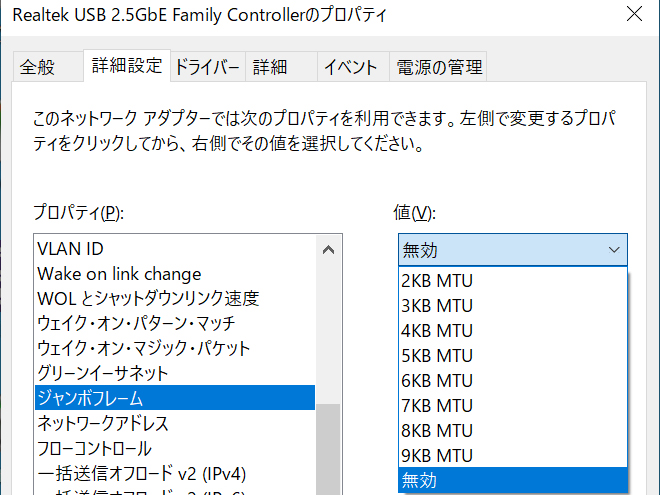Screen dimensions: 660x495
Task: Switch to the 詳細 tab
Action: 270,67
